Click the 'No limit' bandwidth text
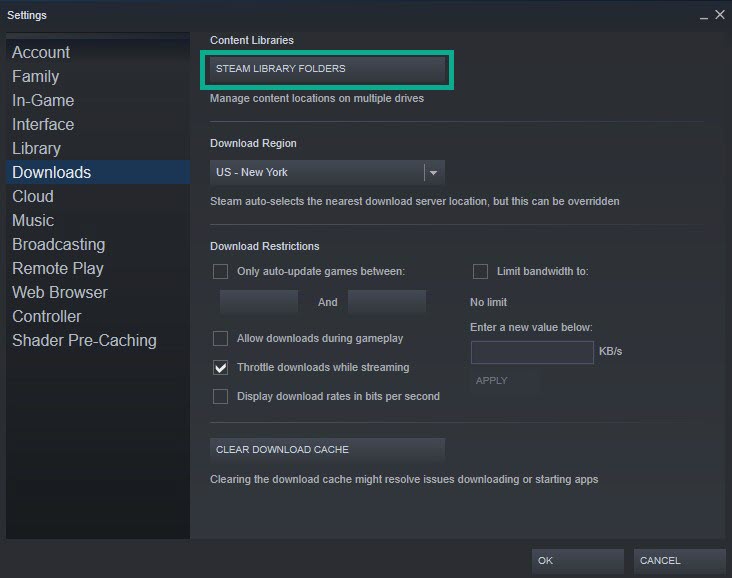This screenshot has height=578, width=732. tap(488, 303)
